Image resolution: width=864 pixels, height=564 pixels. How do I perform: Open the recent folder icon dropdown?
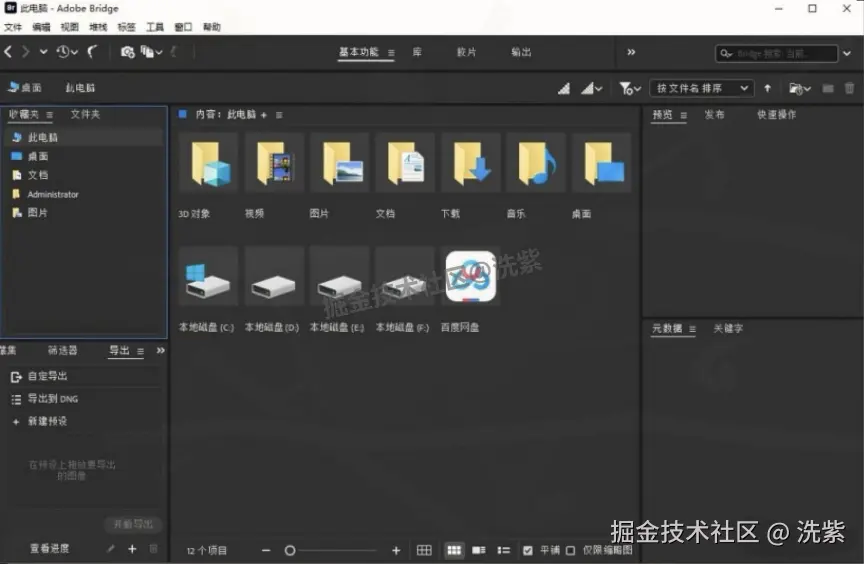800,88
